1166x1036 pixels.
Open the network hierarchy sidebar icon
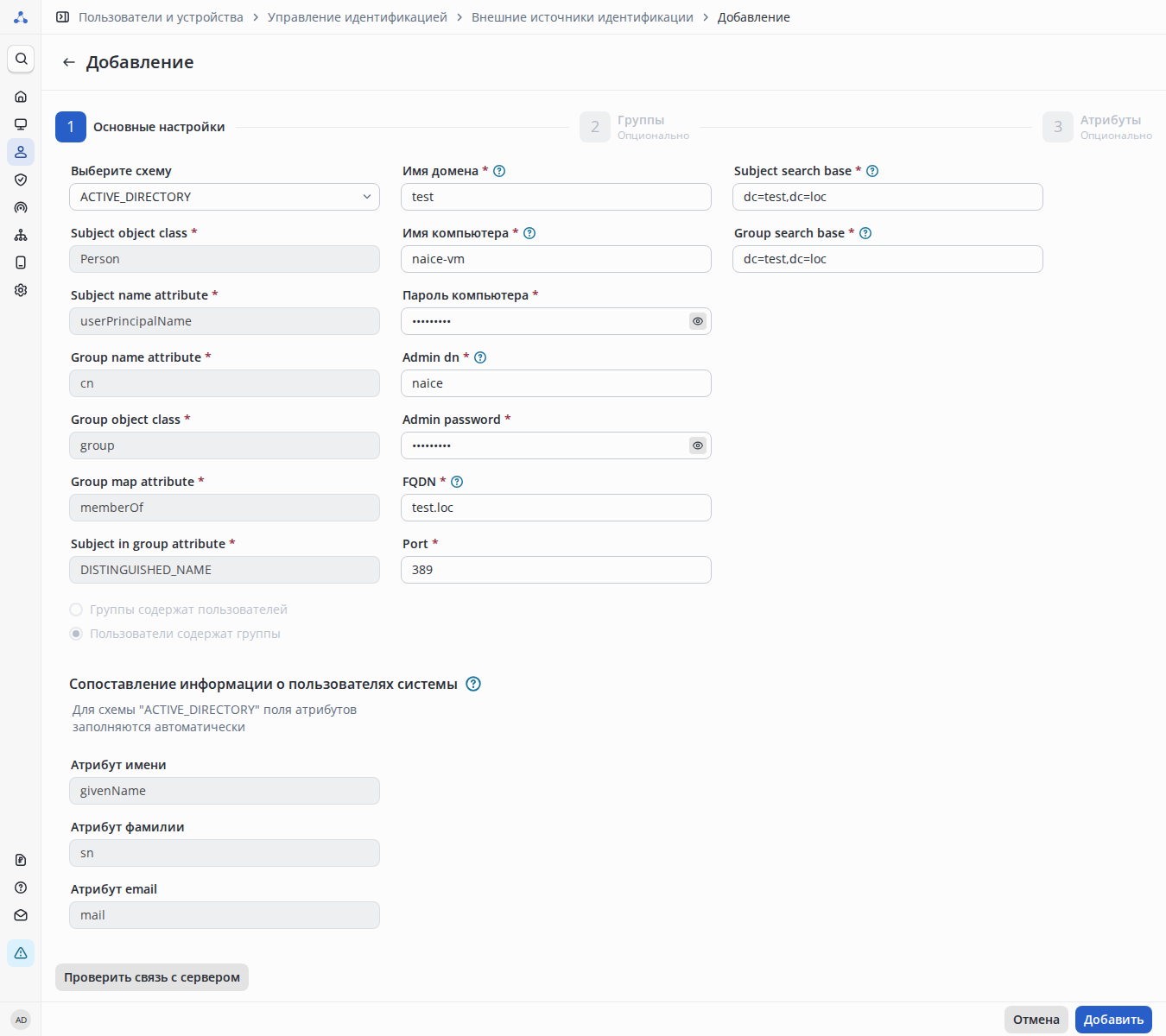coord(21,235)
